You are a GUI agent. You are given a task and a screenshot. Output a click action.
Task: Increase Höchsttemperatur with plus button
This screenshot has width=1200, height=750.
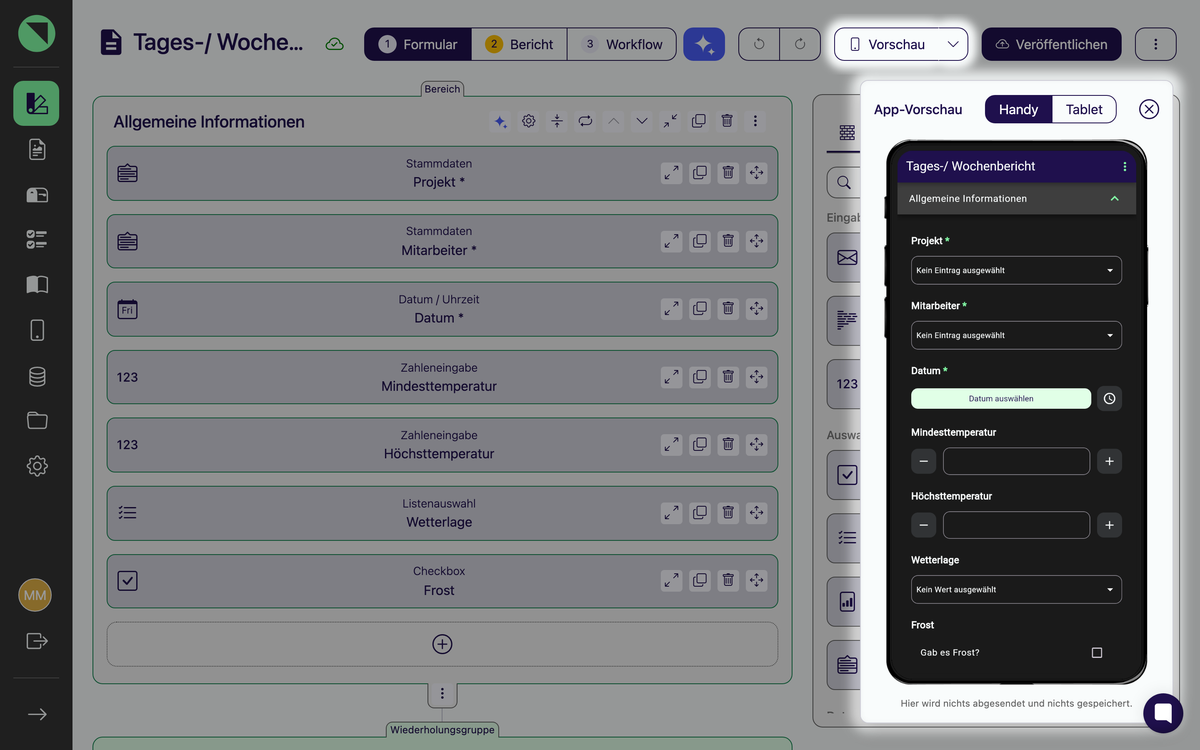[x=1109, y=525]
